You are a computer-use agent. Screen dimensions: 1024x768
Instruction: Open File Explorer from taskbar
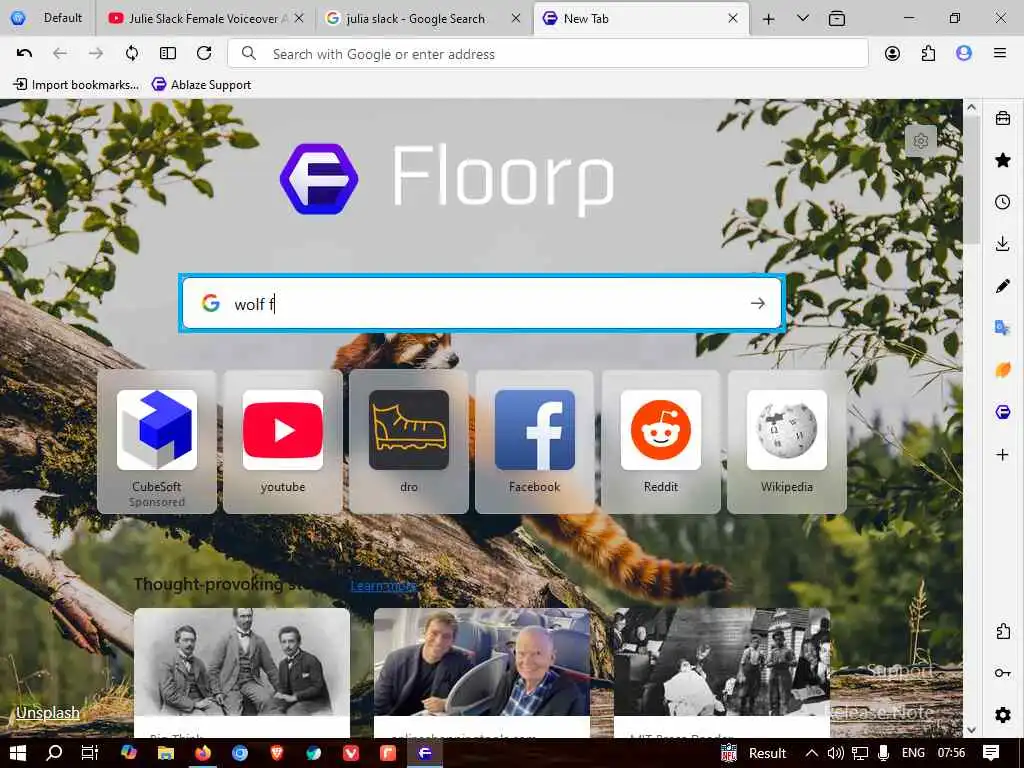[x=166, y=753]
